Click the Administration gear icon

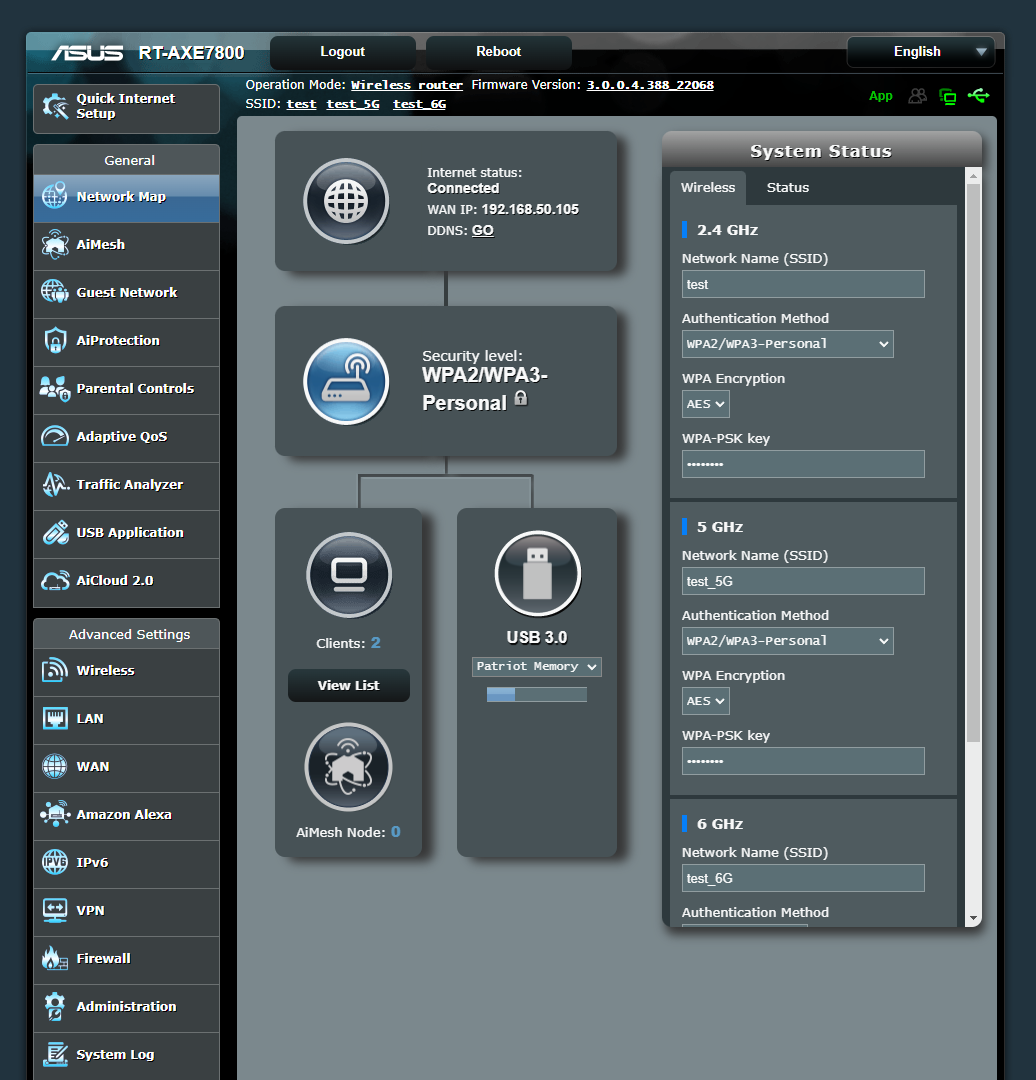55,1006
